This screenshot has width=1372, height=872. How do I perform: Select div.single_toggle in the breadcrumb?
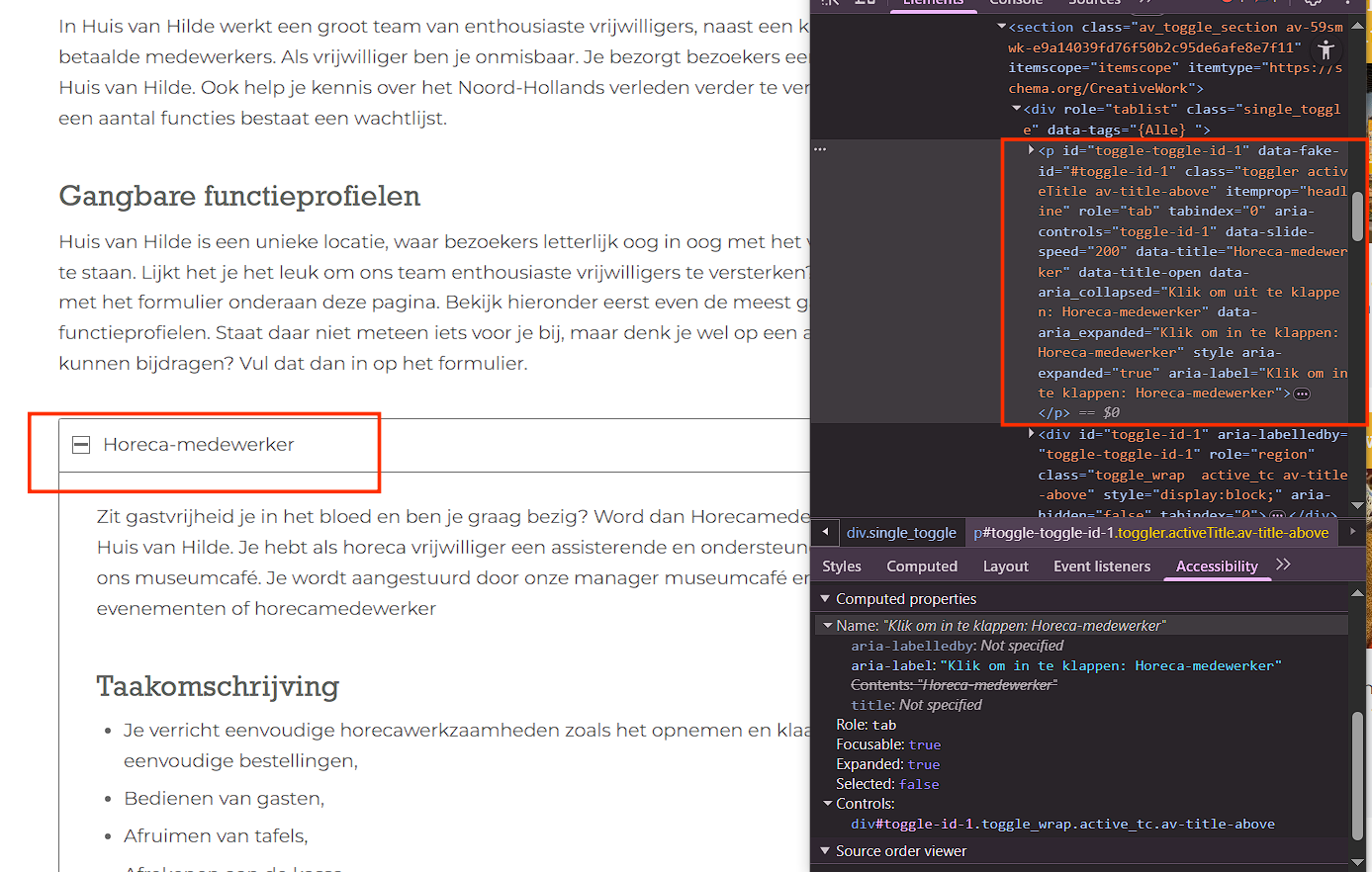[901, 533]
